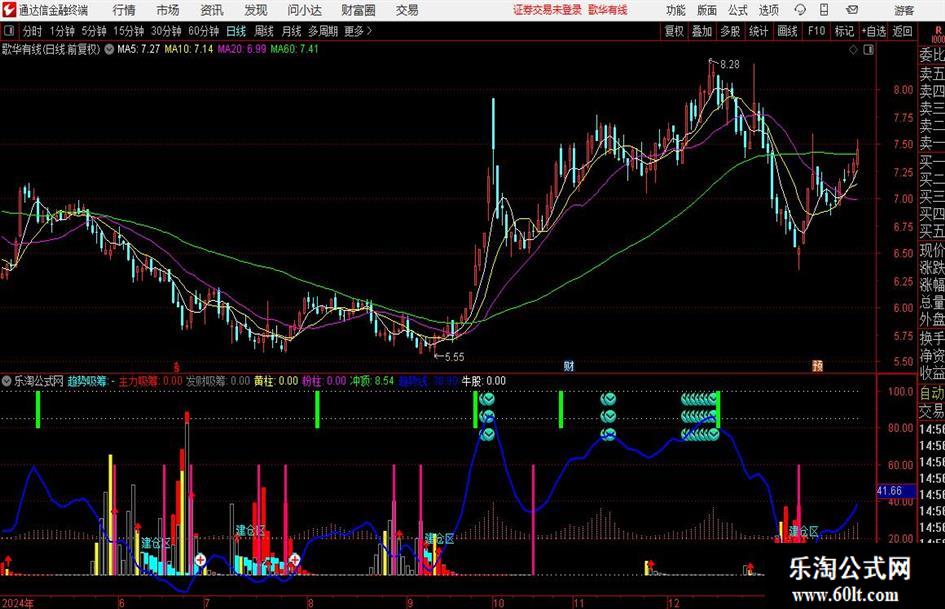
Task: Click the 2024年 date axis label
Action: 17,603
